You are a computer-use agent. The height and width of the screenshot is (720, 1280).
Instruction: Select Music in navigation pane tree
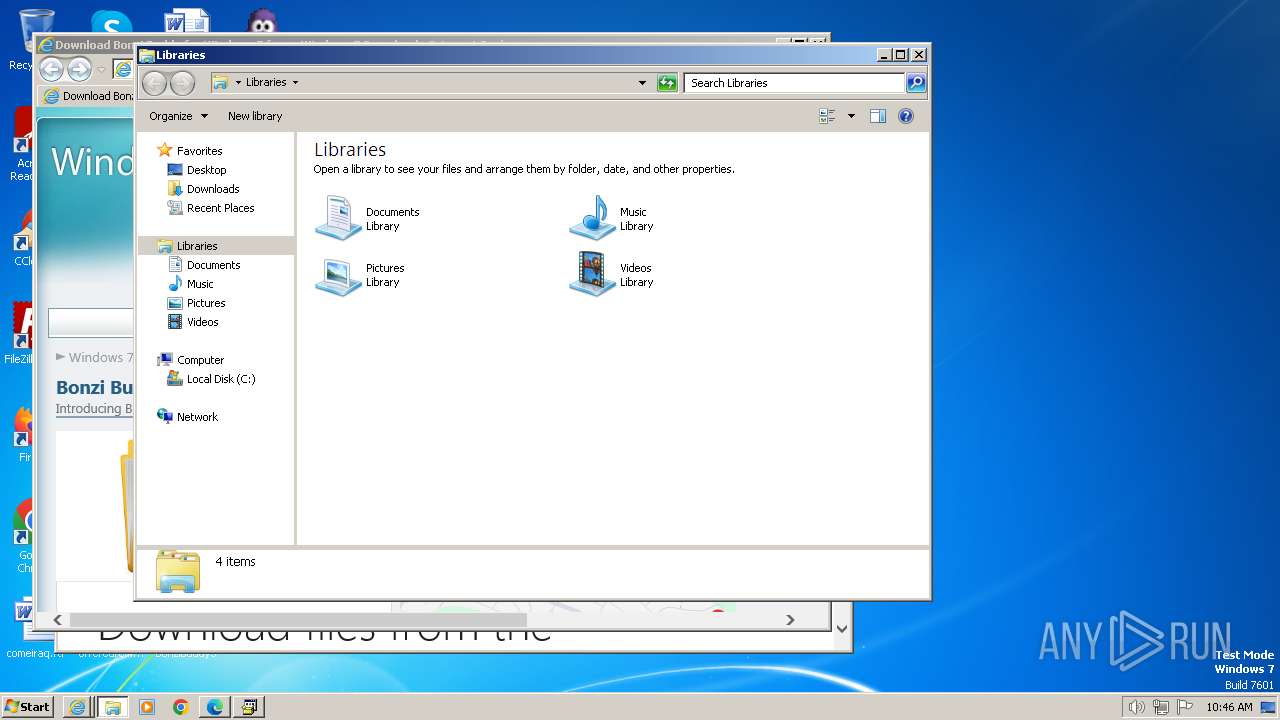click(190, 284)
